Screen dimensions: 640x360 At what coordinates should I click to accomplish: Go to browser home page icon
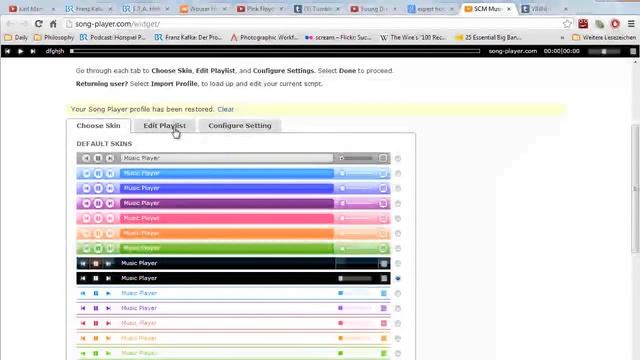click(x=53, y=24)
